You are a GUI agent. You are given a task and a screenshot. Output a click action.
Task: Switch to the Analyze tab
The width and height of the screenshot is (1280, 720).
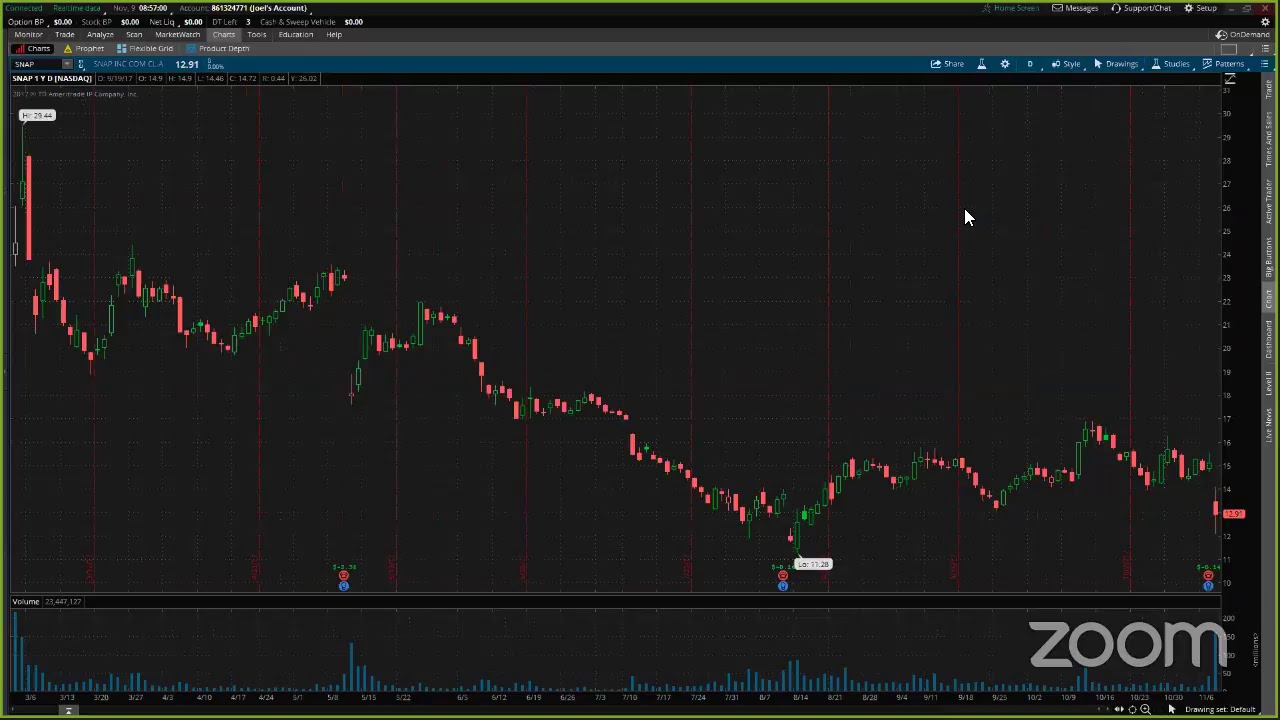pos(100,34)
